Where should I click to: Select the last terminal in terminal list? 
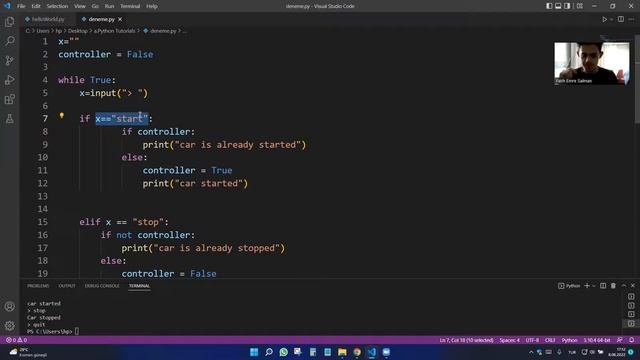coord(631,323)
